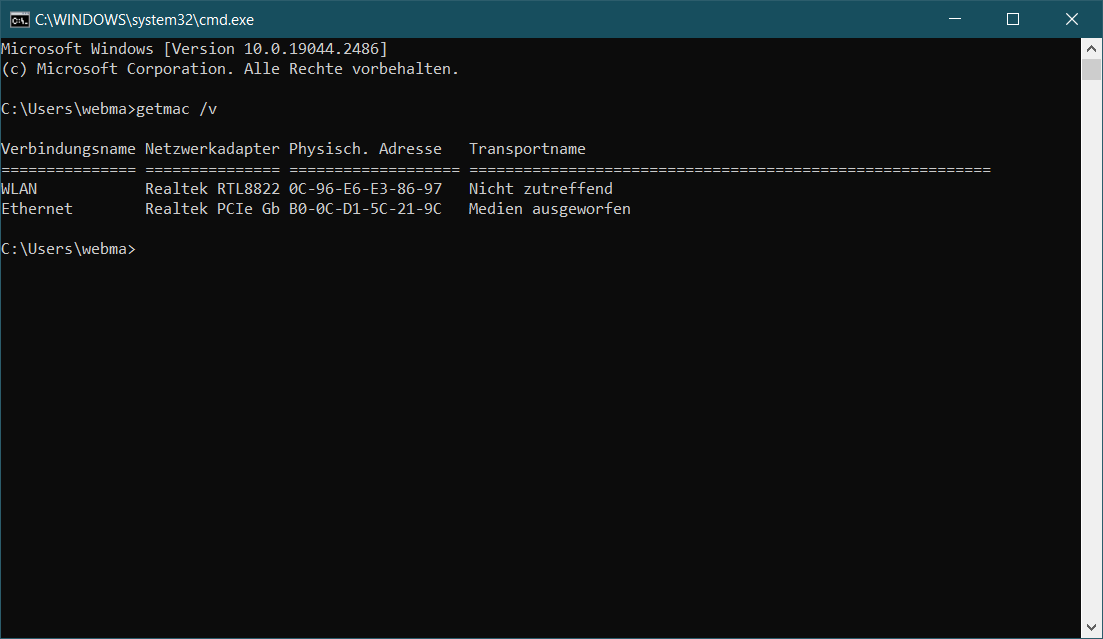This screenshot has height=639, width=1103.
Task: Click the Ethernet connection name
Action: 37,209
